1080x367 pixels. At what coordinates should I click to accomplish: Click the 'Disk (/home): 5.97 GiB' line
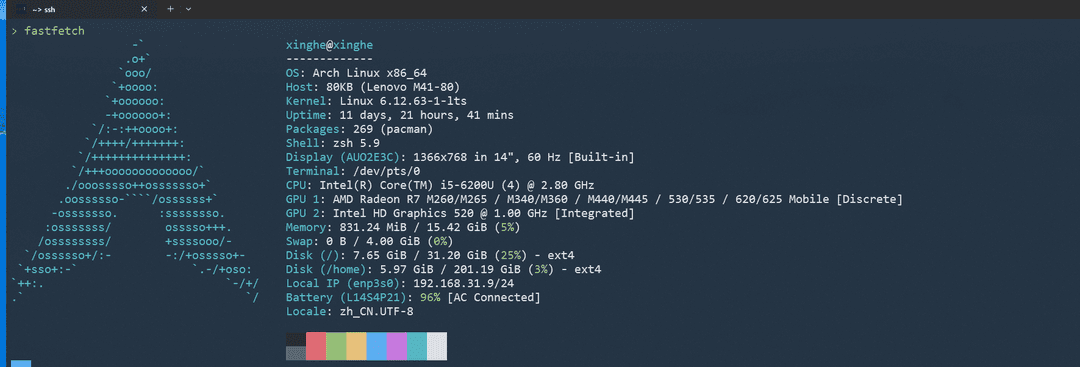[x=444, y=270]
